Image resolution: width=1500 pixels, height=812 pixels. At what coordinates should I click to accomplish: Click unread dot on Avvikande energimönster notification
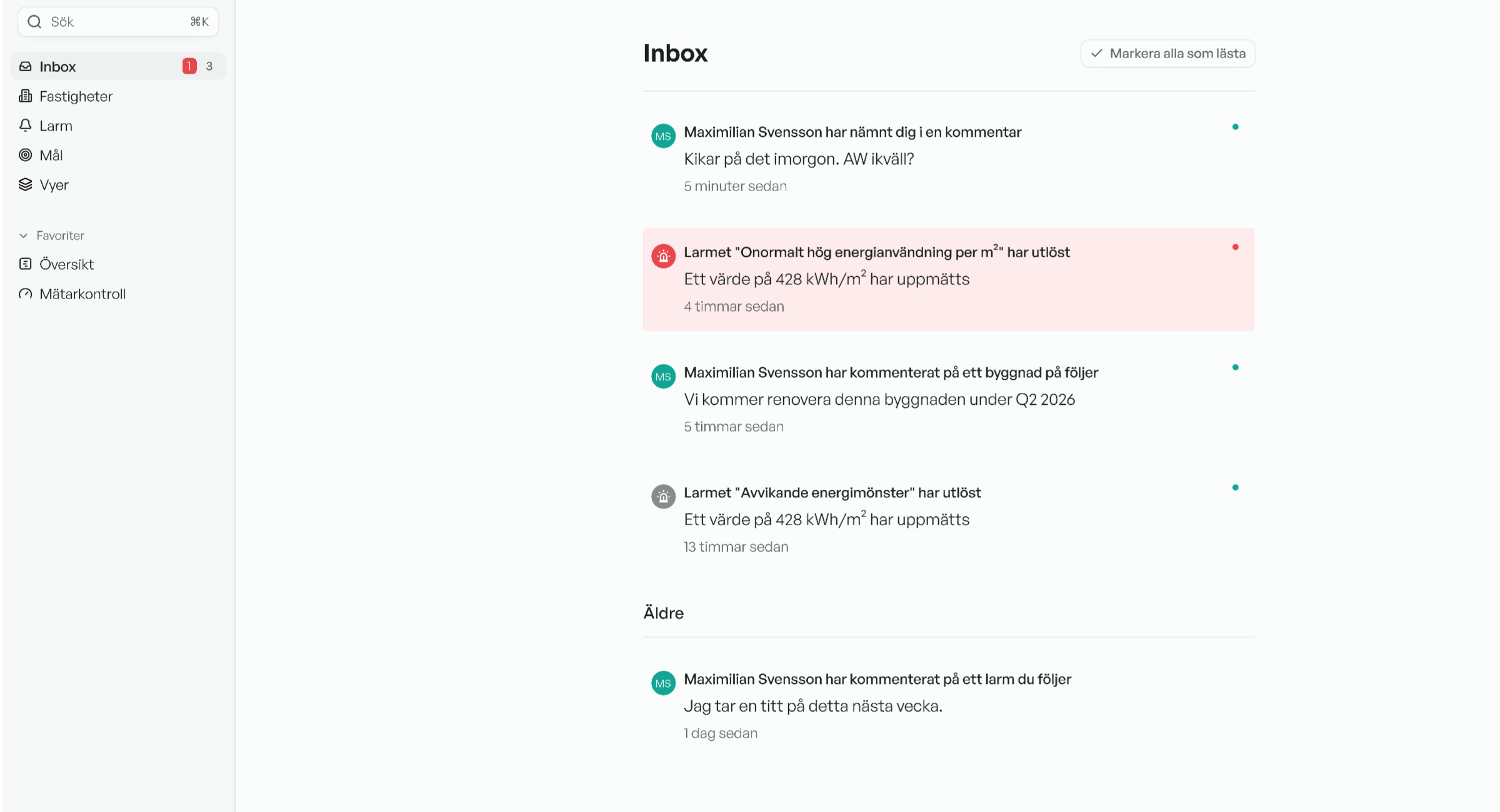coord(1235,488)
